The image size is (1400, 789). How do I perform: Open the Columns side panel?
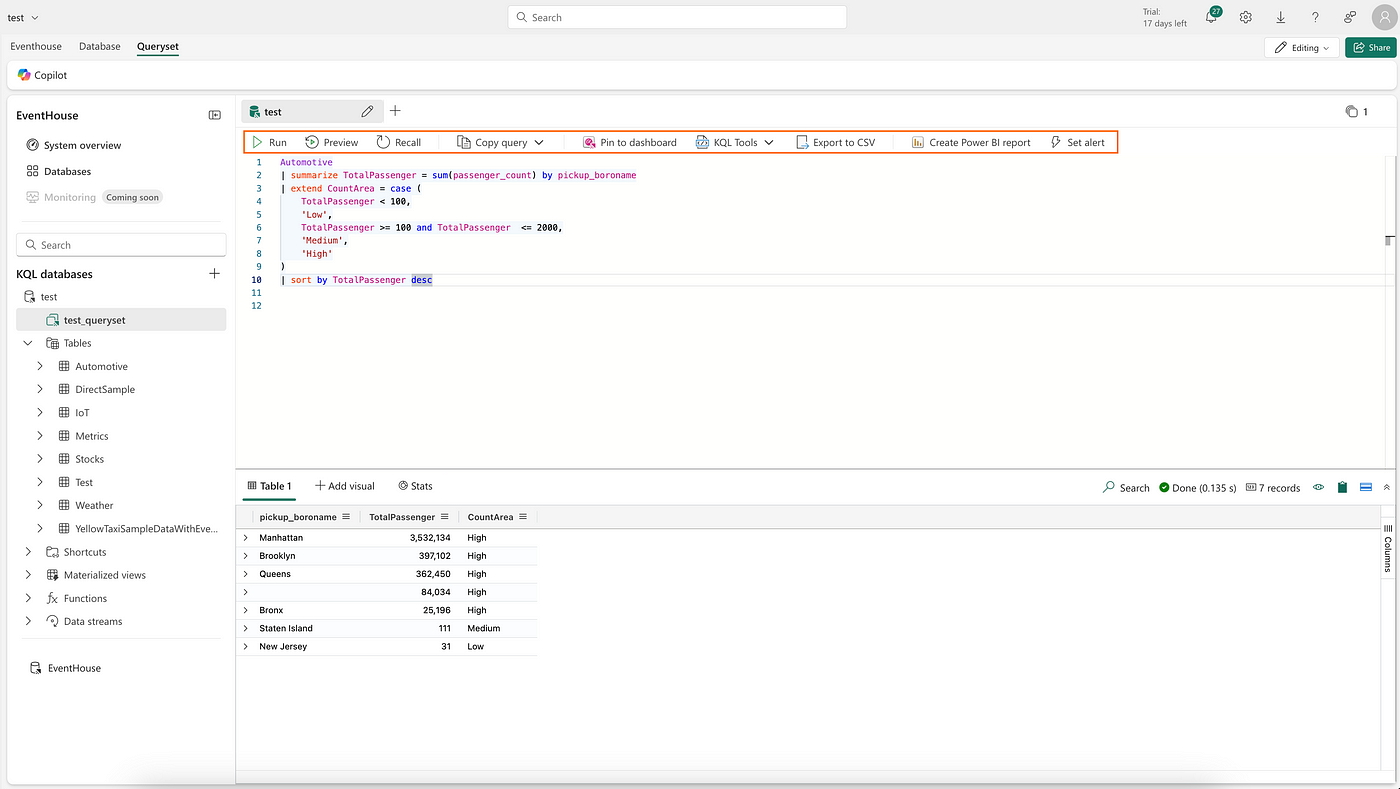pos(1388,548)
